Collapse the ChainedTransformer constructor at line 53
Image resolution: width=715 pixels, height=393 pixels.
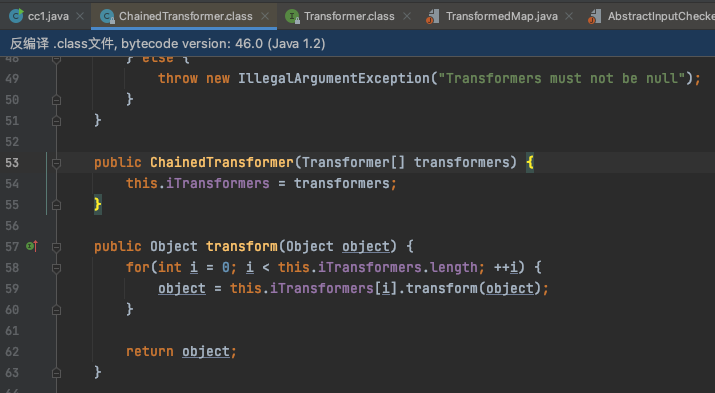[57, 163]
